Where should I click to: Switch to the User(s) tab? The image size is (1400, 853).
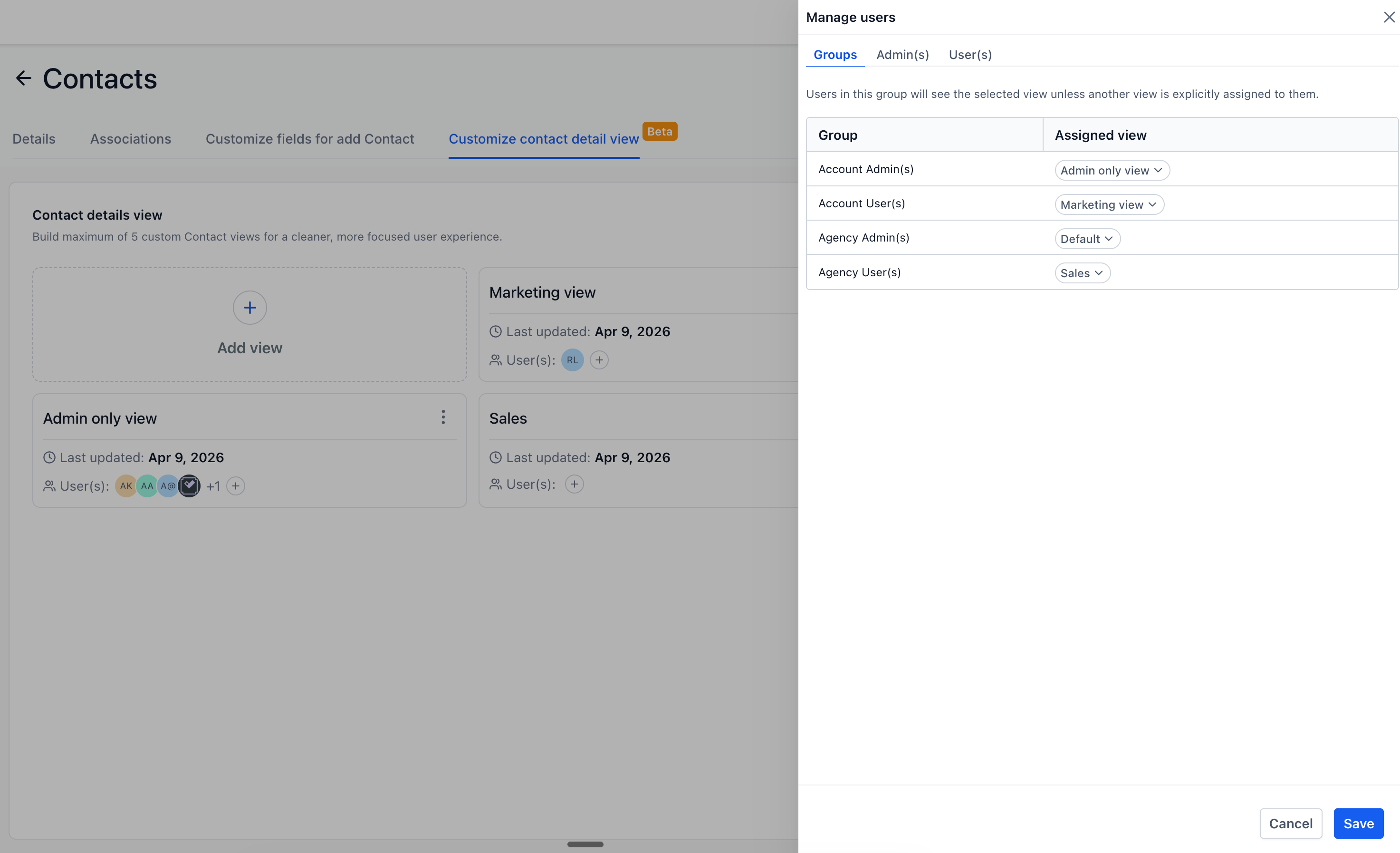(x=970, y=55)
